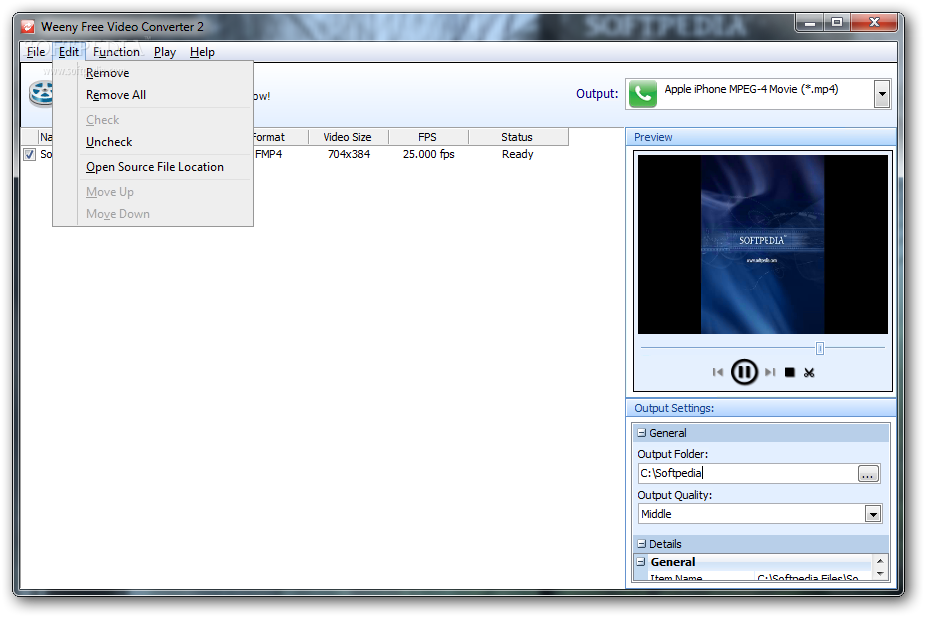This screenshot has width=925, height=617.
Task: Sort by the Video Size column header
Action: click(x=348, y=137)
